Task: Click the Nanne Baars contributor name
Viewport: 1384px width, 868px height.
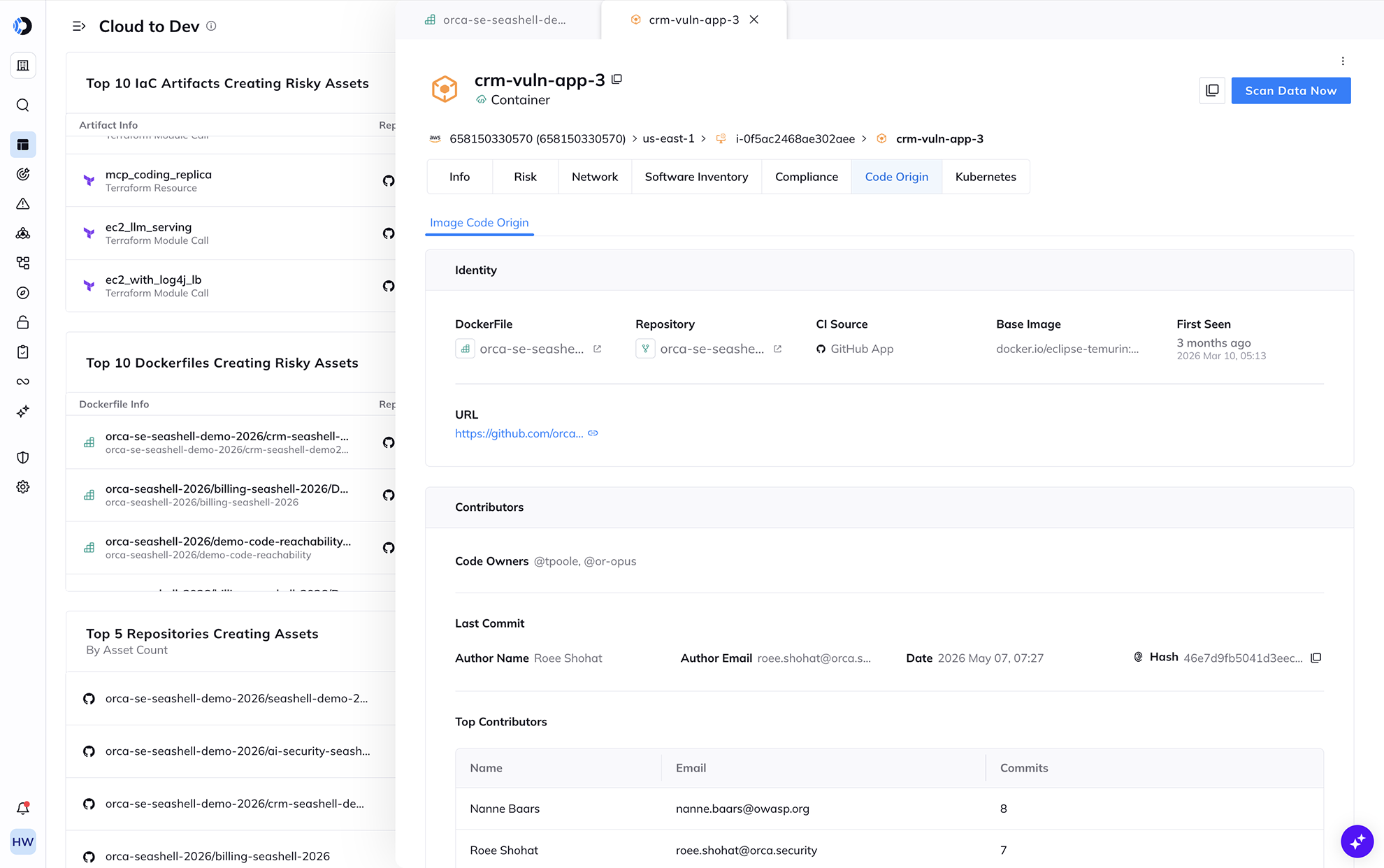Action: point(505,809)
